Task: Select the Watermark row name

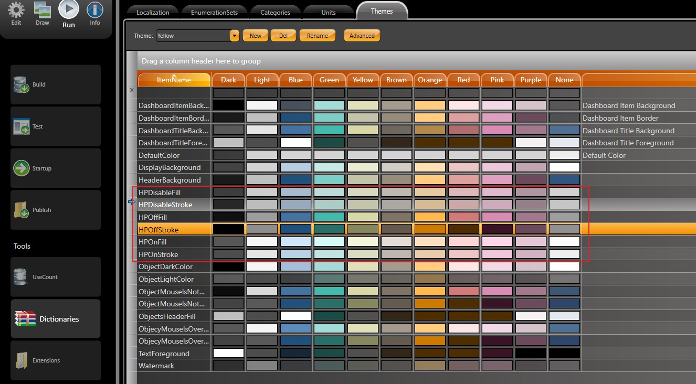Action: point(156,366)
